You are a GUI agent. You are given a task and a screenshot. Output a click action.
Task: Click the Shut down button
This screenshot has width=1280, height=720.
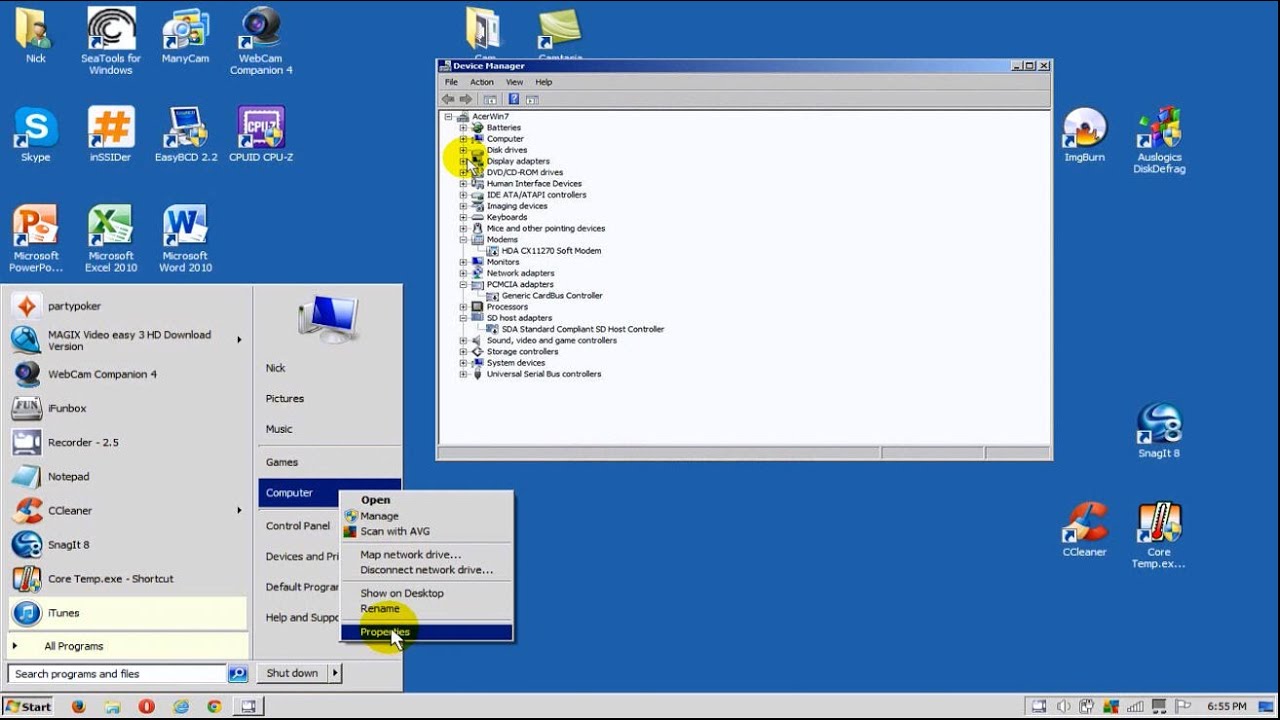pyautogui.click(x=292, y=673)
